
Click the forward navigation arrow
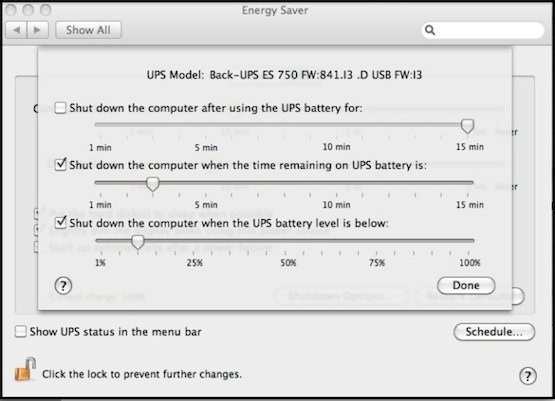coord(38,30)
